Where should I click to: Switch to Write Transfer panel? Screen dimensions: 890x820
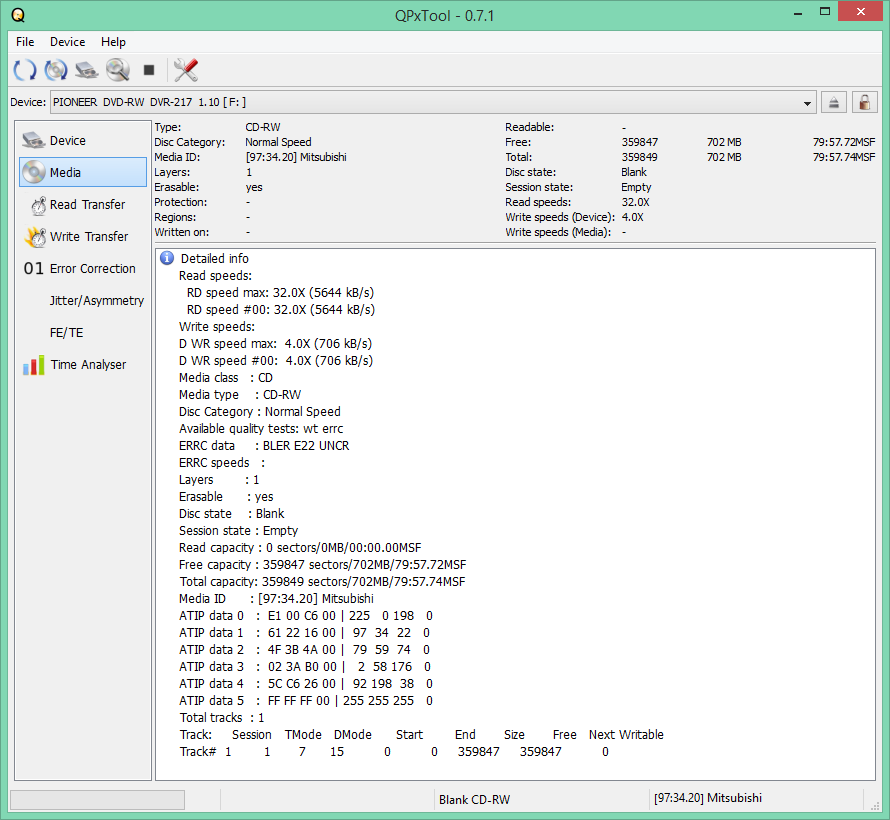[x=83, y=237]
